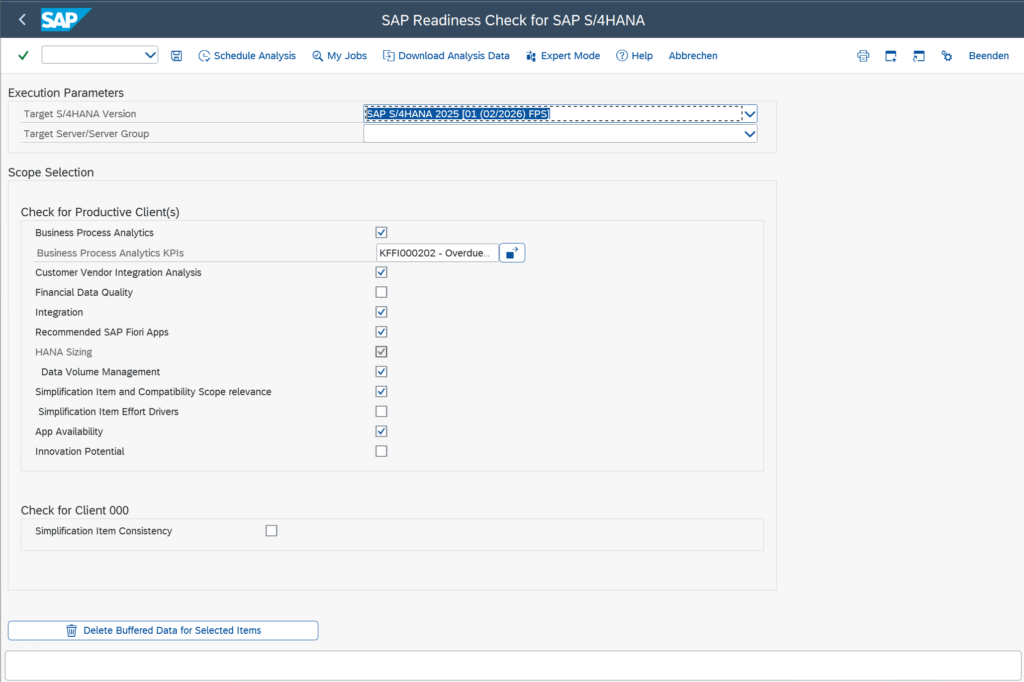Image resolution: width=1024 pixels, height=682 pixels.
Task: Click Beenden to exit
Action: tap(989, 56)
